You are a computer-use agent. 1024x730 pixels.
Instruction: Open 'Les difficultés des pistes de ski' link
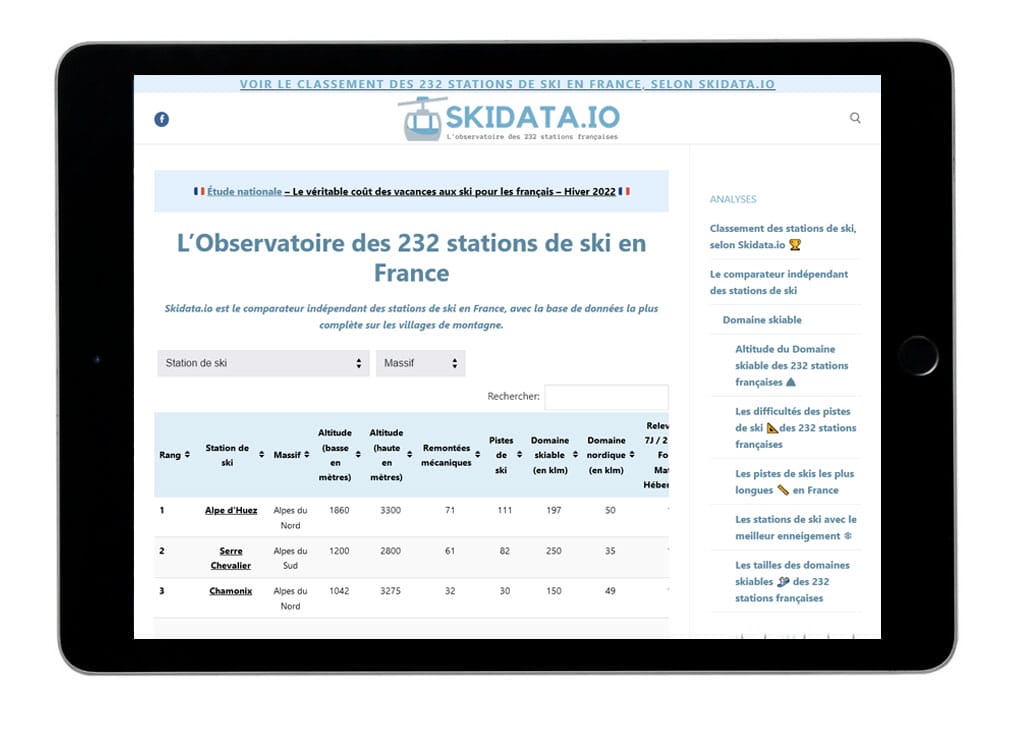coord(795,428)
